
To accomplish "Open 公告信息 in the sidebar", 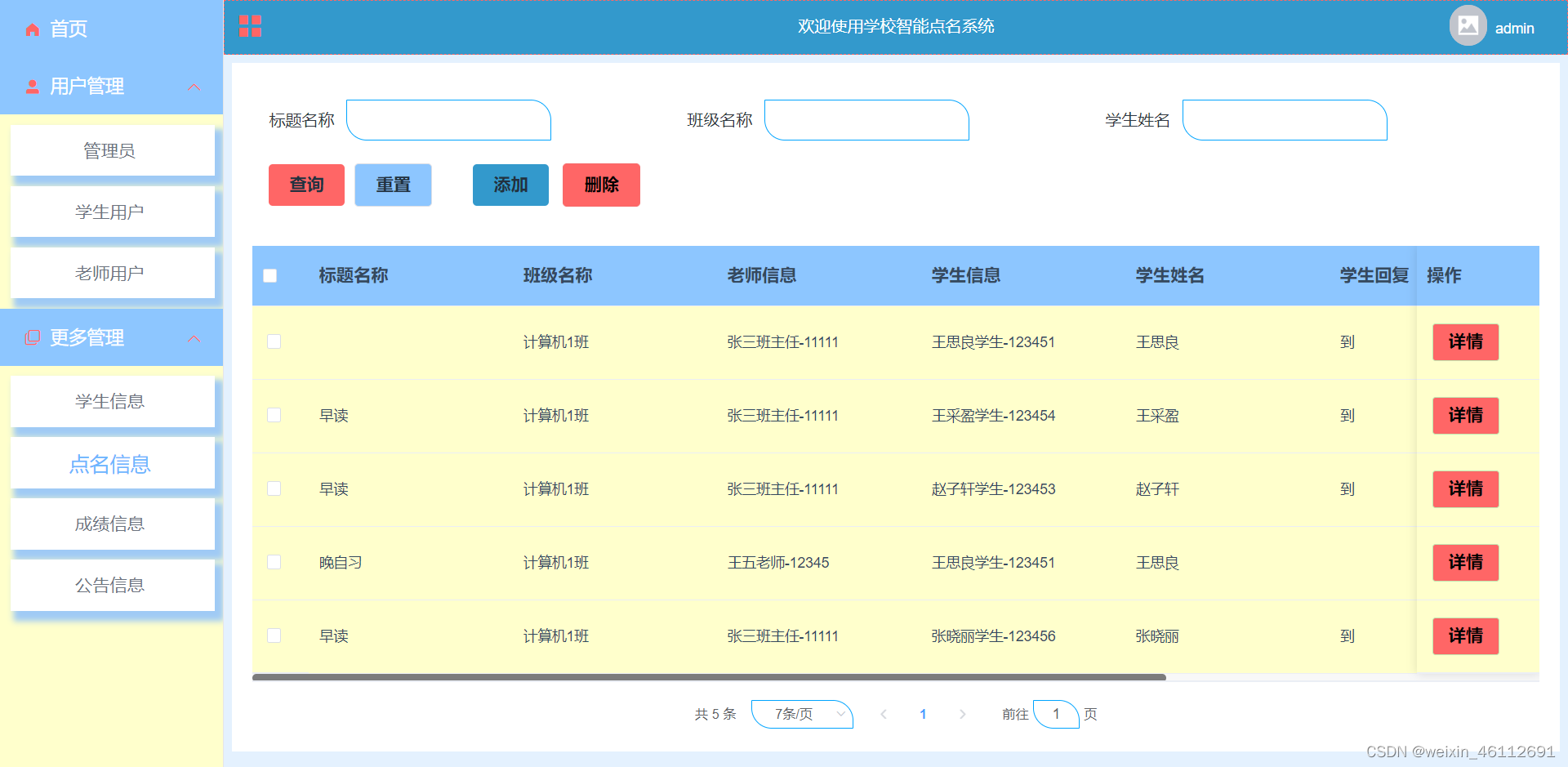I will 113,585.
